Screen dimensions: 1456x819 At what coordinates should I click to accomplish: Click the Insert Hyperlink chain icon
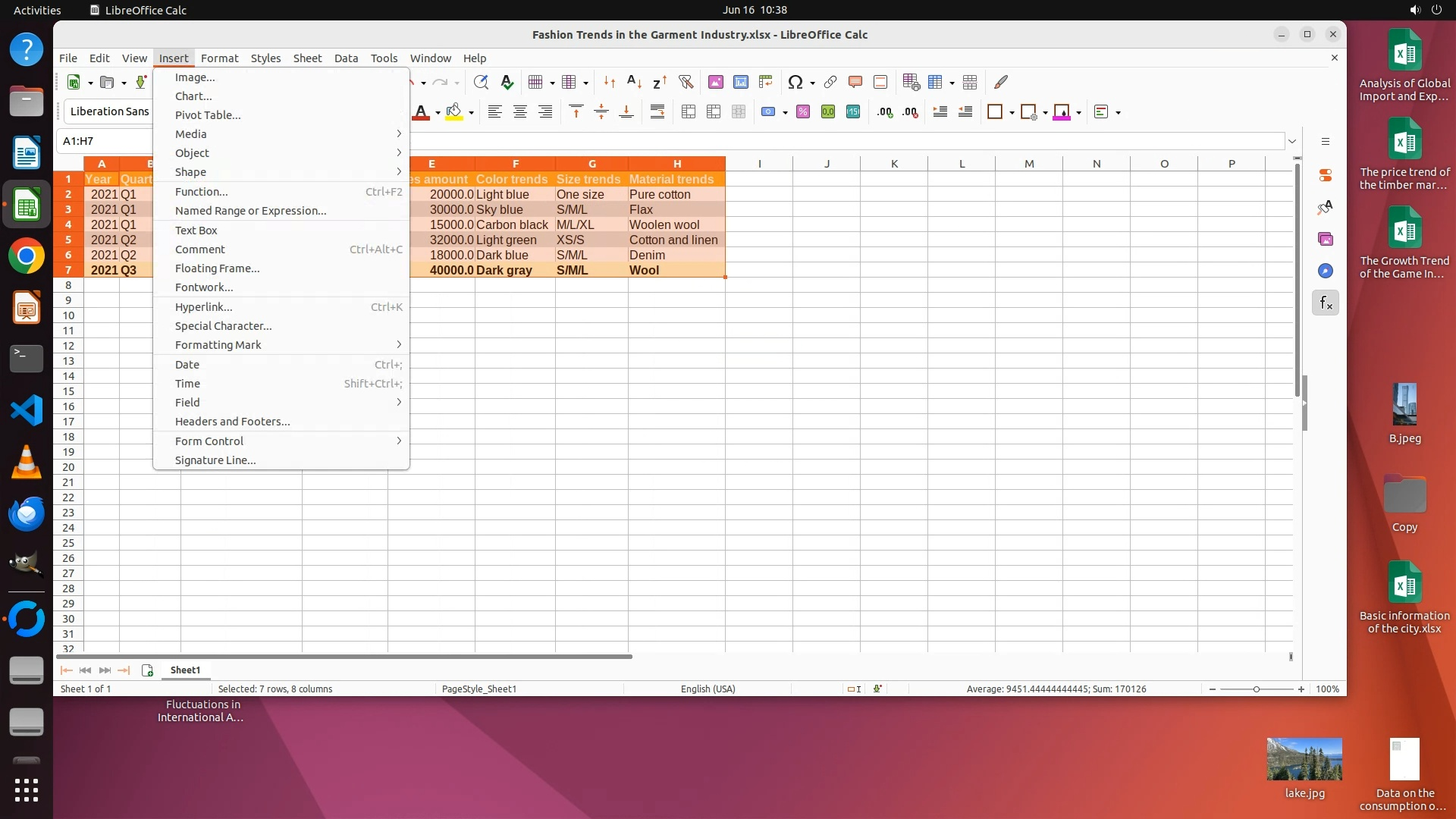(x=830, y=82)
